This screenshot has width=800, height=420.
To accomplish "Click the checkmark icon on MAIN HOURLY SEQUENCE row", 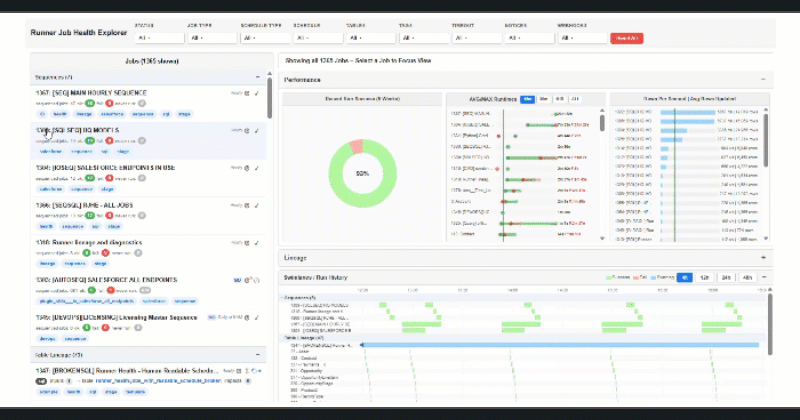I will [x=256, y=93].
